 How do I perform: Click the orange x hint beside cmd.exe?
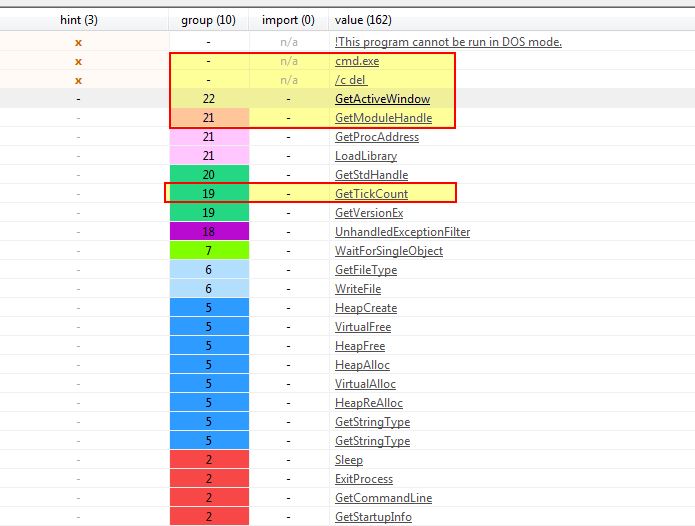pos(78,62)
